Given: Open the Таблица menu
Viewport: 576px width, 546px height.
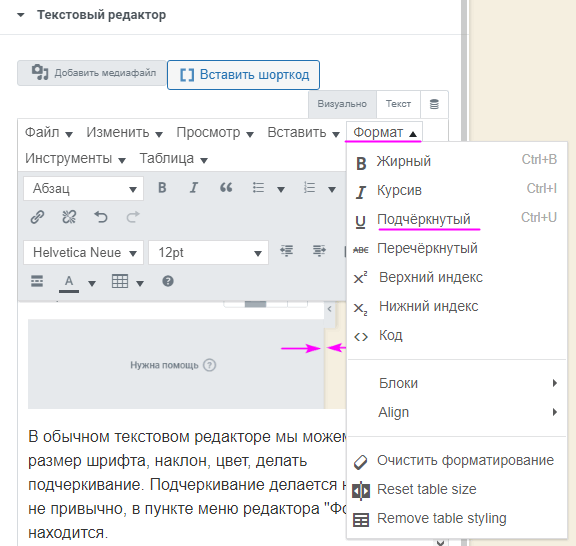Looking at the screenshot, I should pyautogui.click(x=174, y=158).
